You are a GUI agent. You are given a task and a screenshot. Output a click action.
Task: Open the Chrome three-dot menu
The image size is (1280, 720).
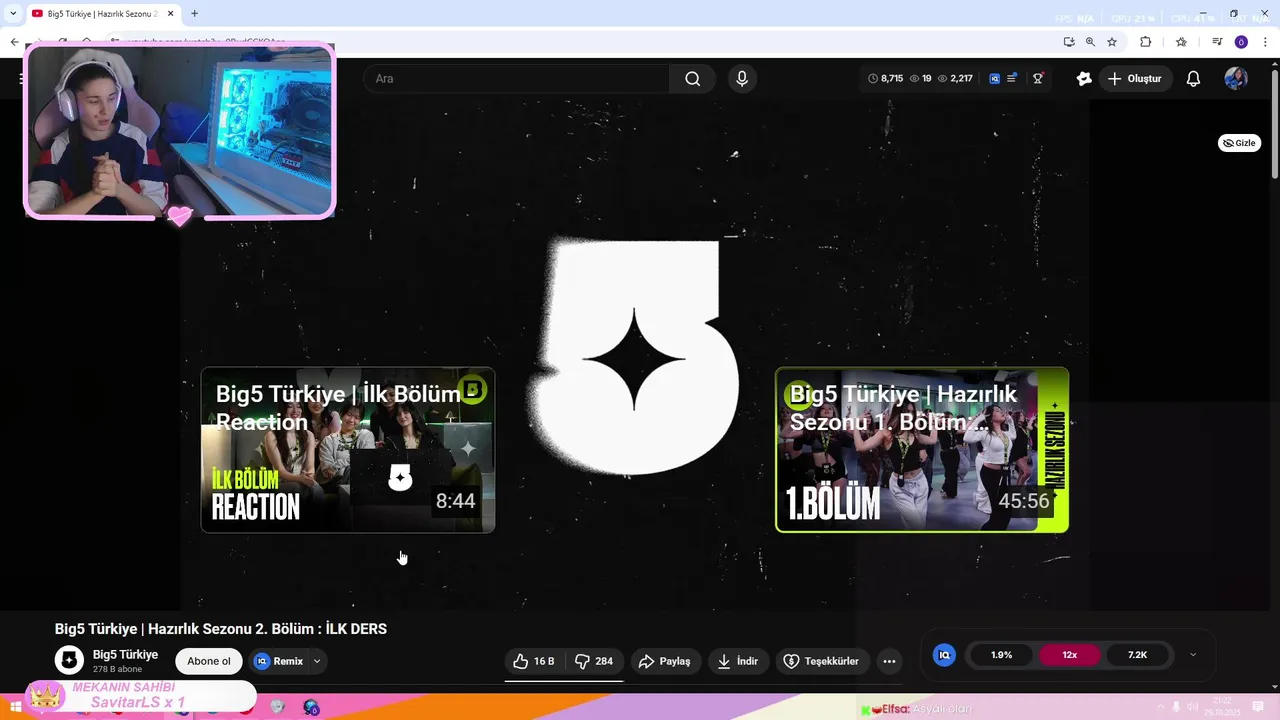point(1265,42)
